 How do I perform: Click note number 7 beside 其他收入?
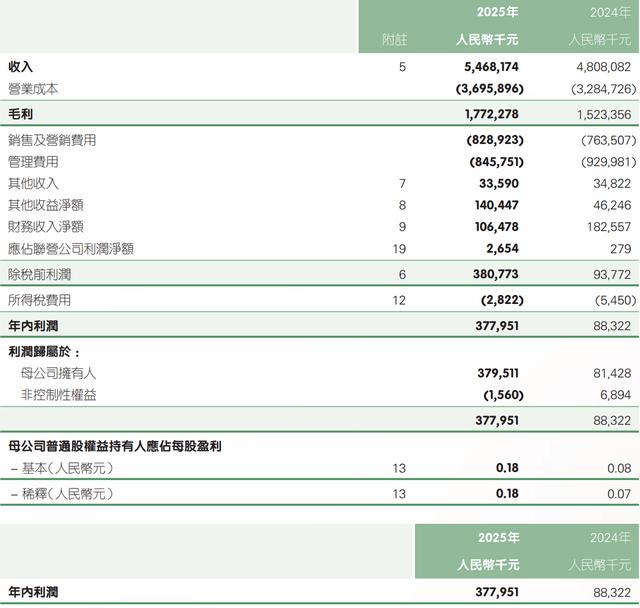(x=402, y=183)
